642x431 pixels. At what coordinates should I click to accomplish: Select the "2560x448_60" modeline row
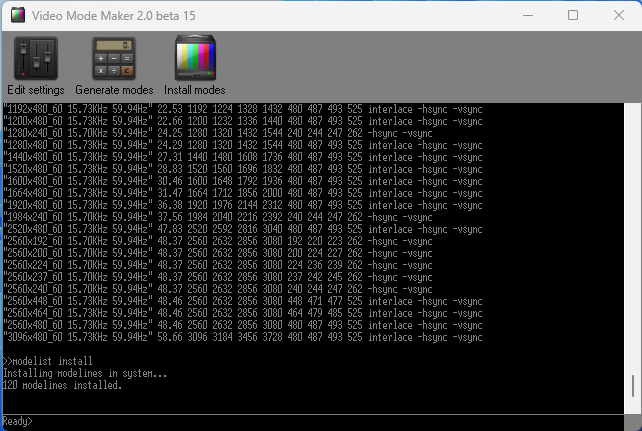(243, 301)
